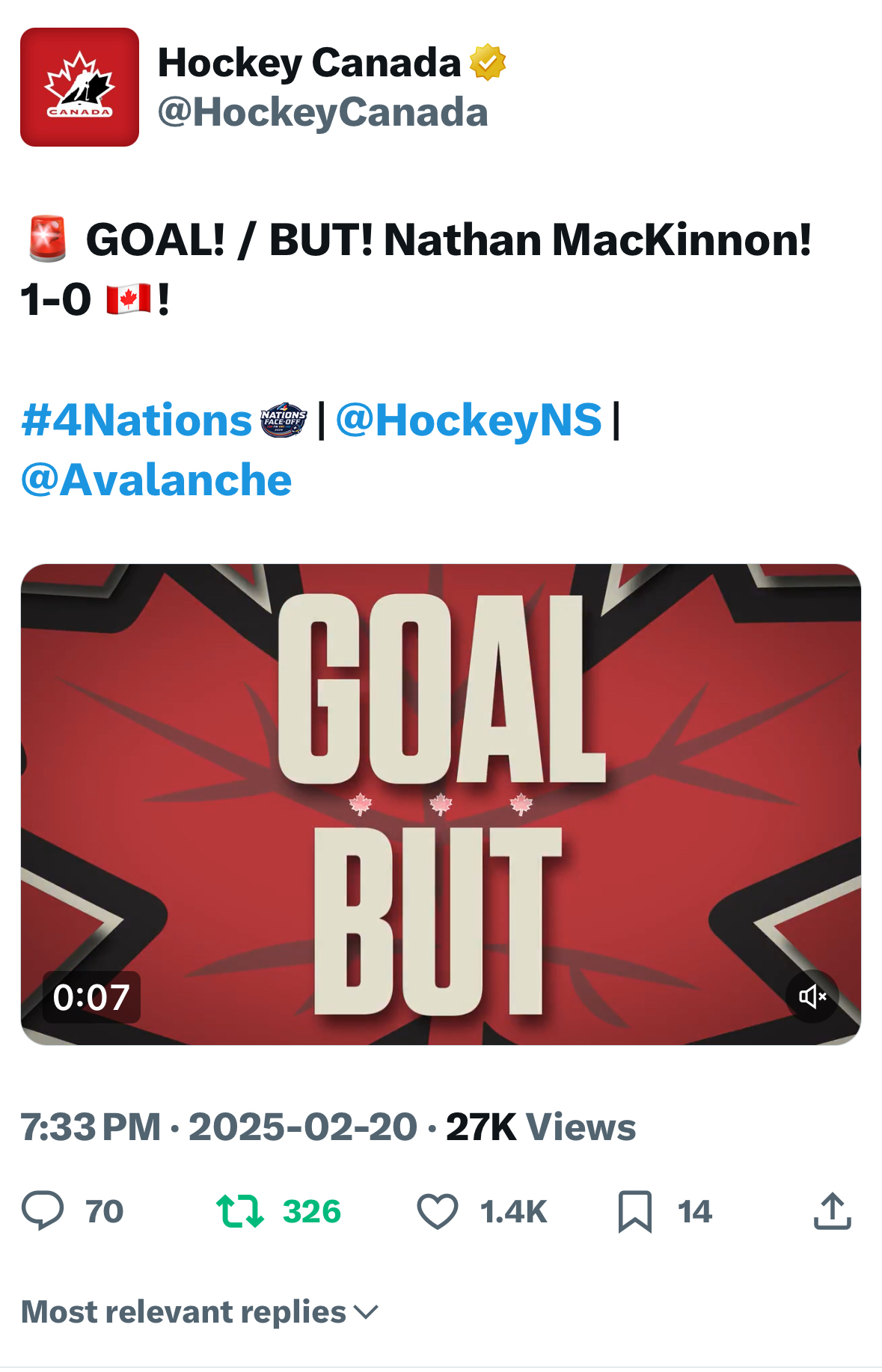Image resolution: width=882 pixels, height=1372 pixels.
Task: Unmute the video with speaker icon
Action: pos(812,996)
